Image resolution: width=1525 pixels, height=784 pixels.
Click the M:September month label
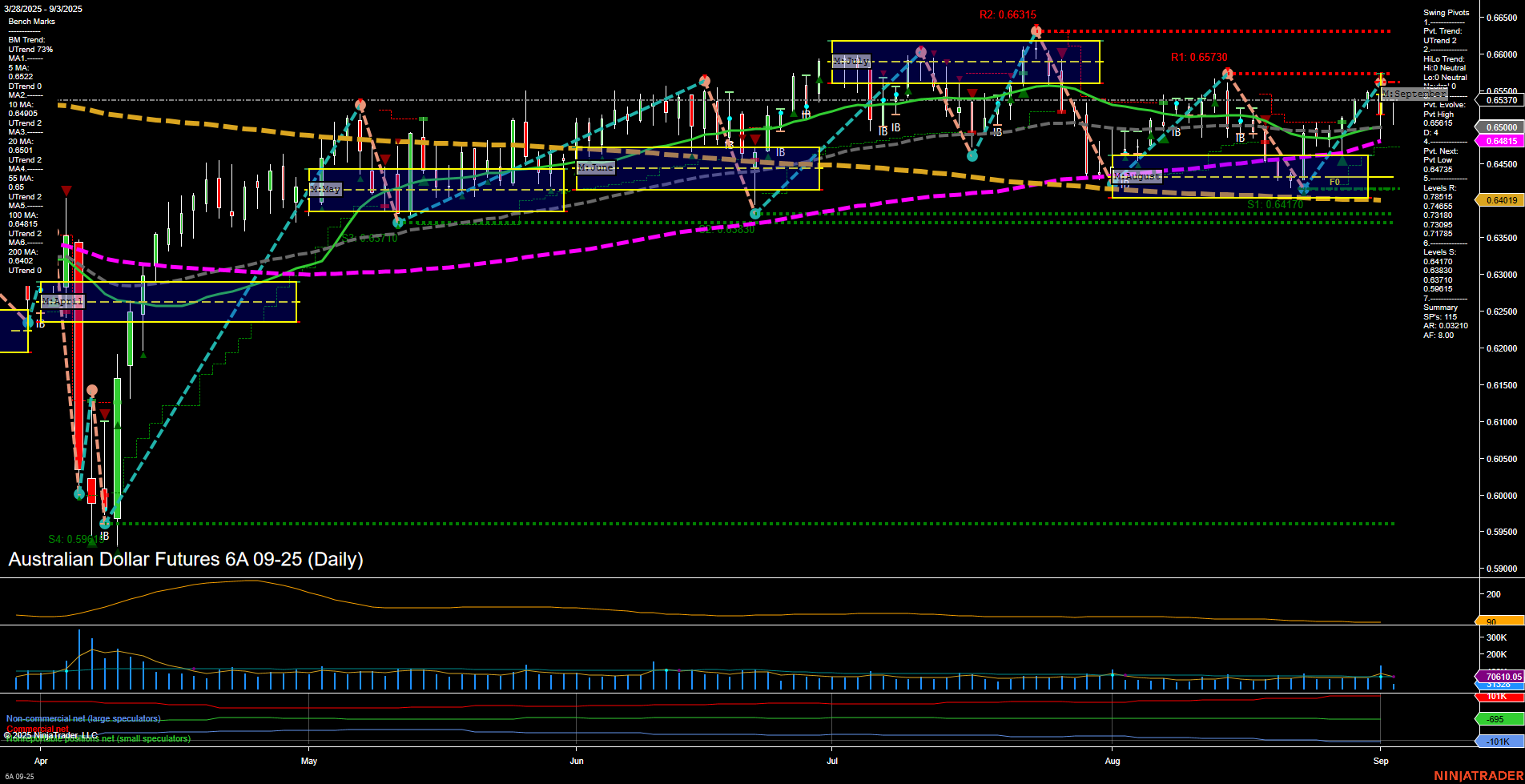[x=1412, y=94]
